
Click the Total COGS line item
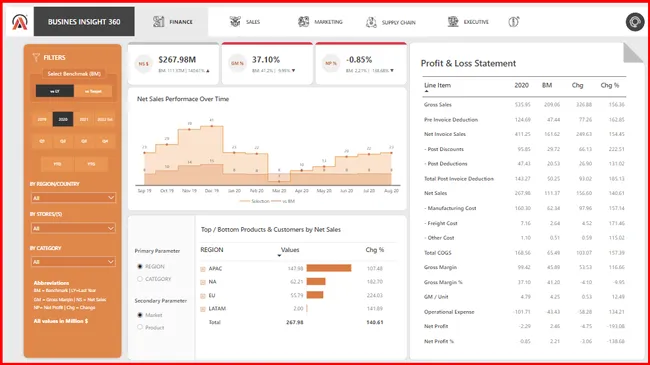[x=437, y=253]
